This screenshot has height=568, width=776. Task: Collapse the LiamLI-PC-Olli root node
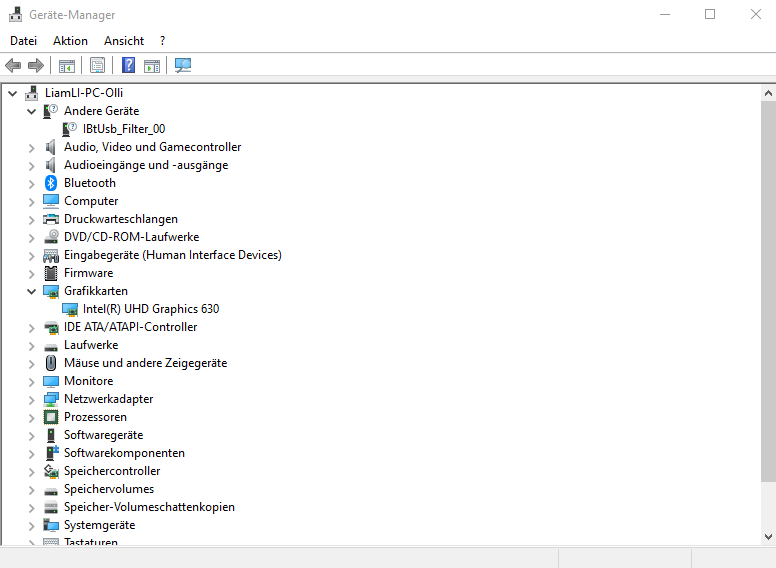click(x=13, y=93)
